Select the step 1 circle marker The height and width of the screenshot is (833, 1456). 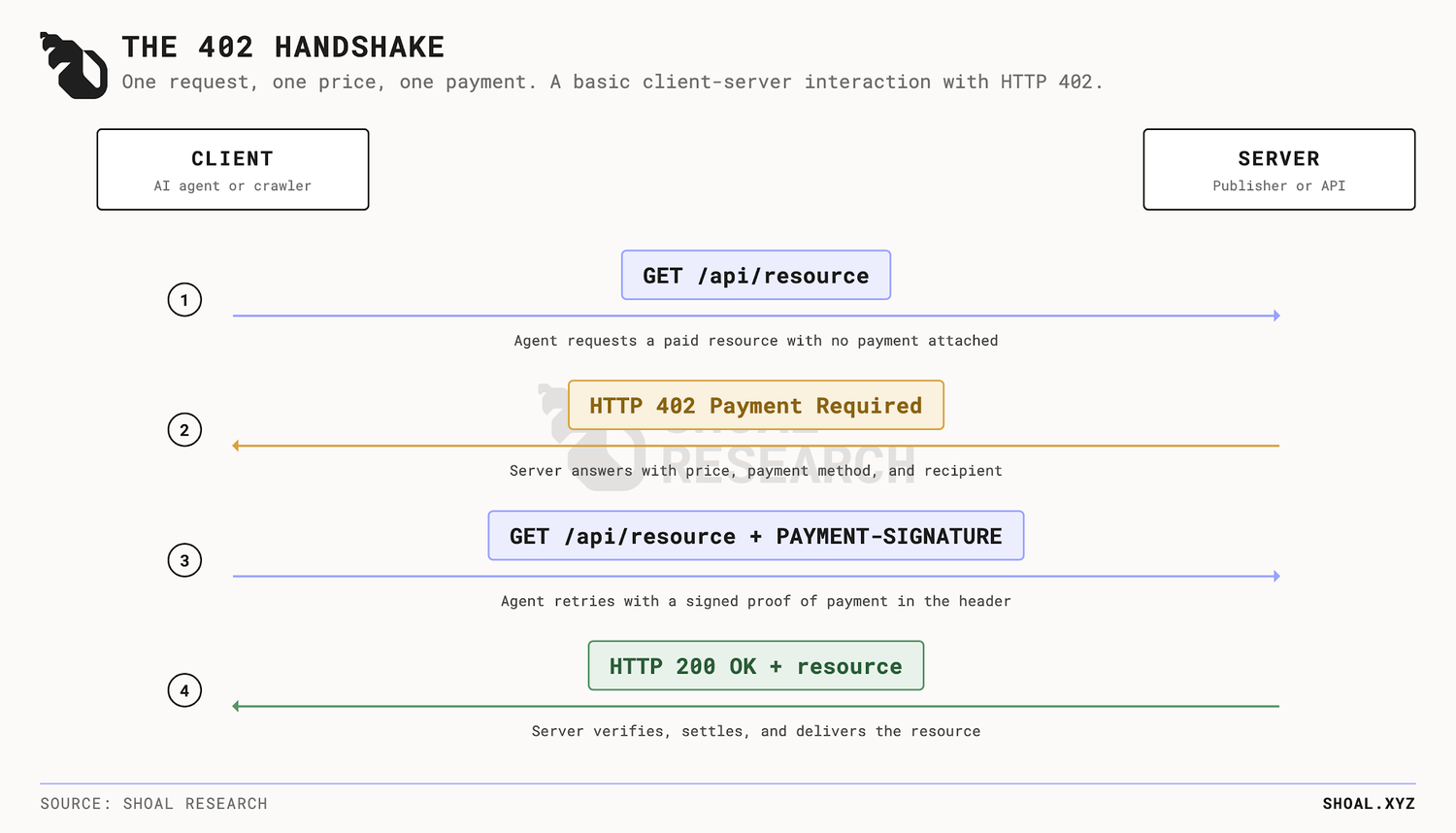tap(184, 300)
